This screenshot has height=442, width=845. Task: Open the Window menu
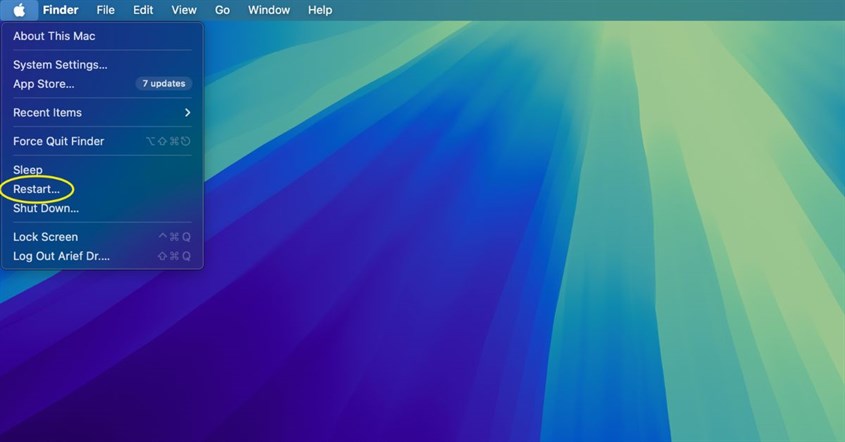pos(268,10)
